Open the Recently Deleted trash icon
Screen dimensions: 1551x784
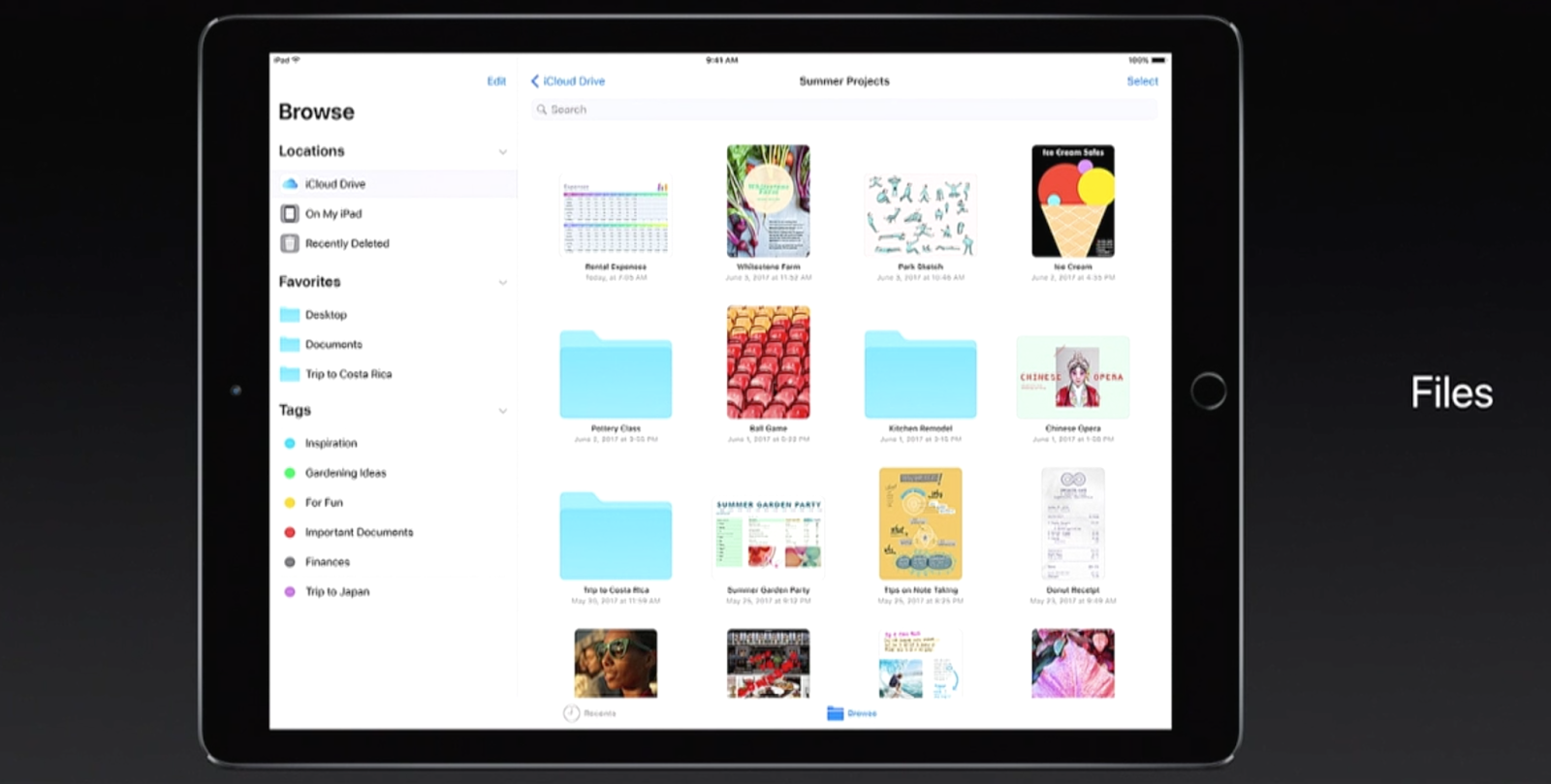289,243
